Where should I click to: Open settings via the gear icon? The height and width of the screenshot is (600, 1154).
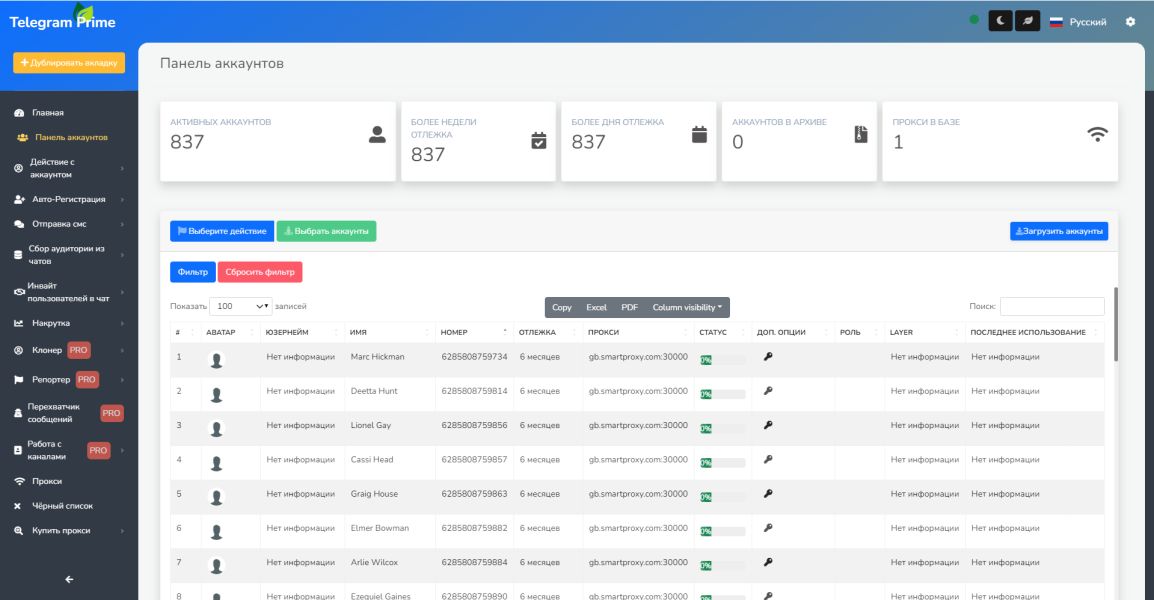coord(1131,21)
